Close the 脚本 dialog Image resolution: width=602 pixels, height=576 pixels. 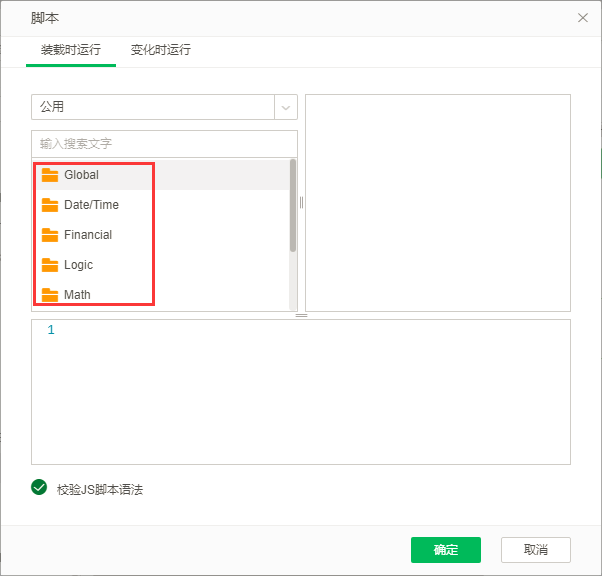click(x=583, y=18)
